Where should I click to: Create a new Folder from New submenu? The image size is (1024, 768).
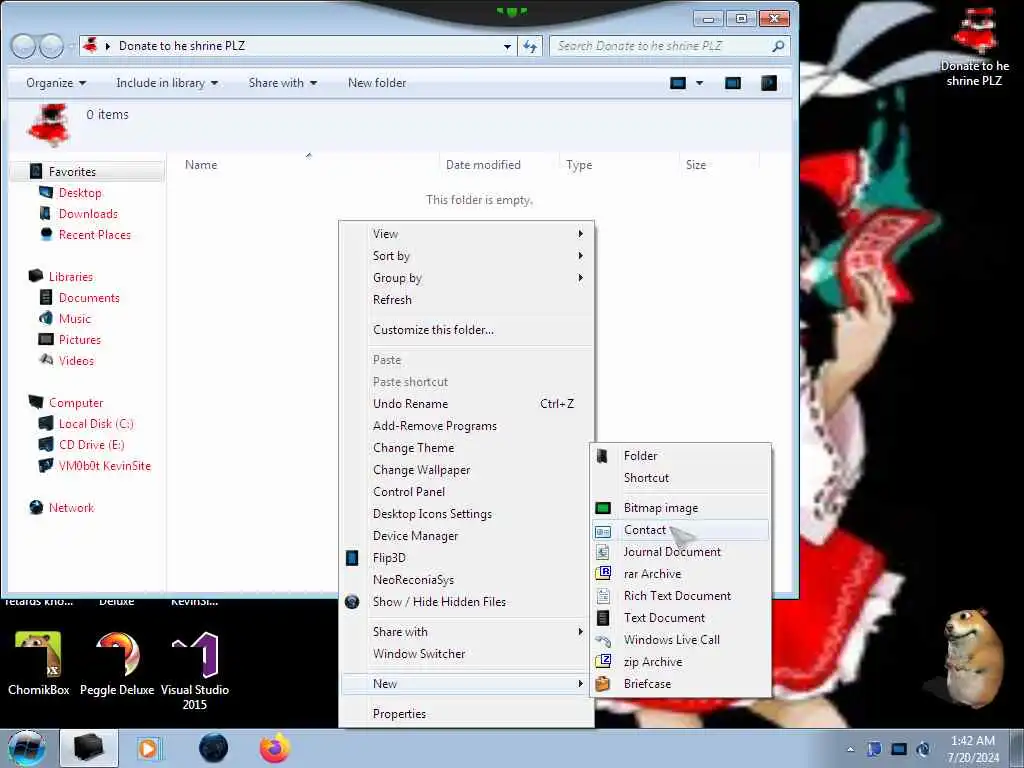pos(680,456)
